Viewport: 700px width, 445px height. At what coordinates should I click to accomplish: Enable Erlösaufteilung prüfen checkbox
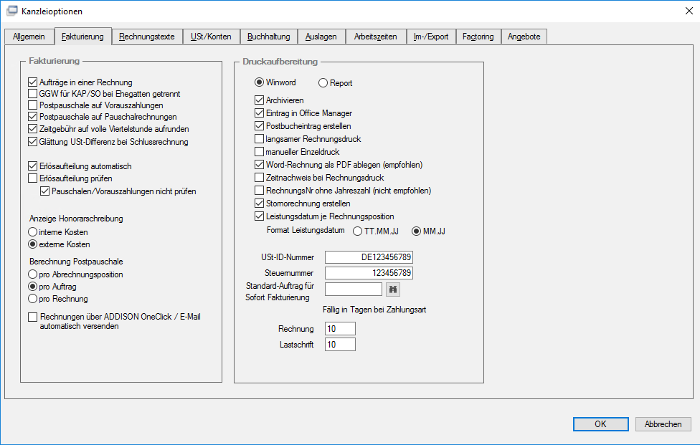click(33, 179)
